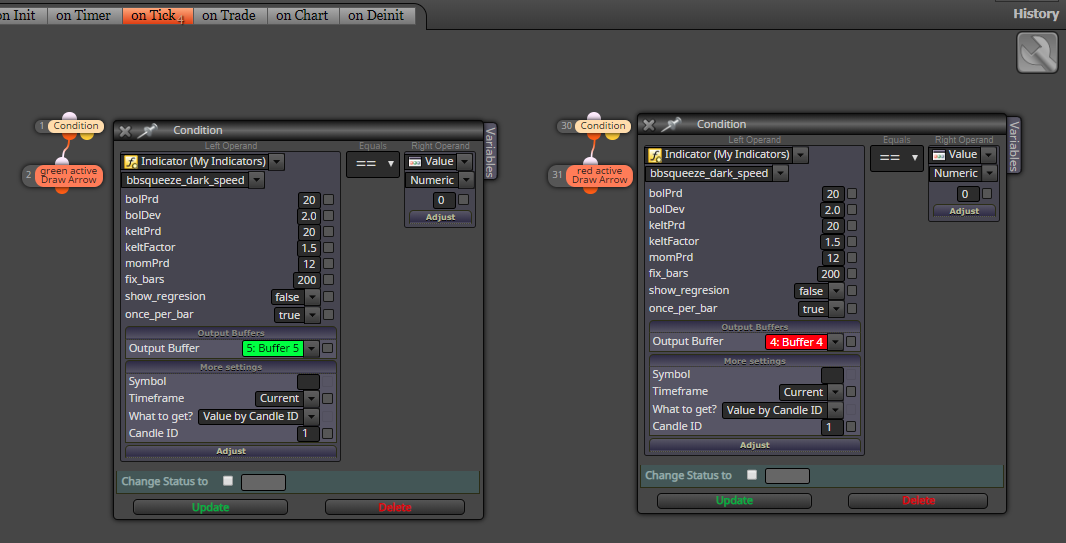Click Adjust below Candle ID in right panel

tap(755, 445)
